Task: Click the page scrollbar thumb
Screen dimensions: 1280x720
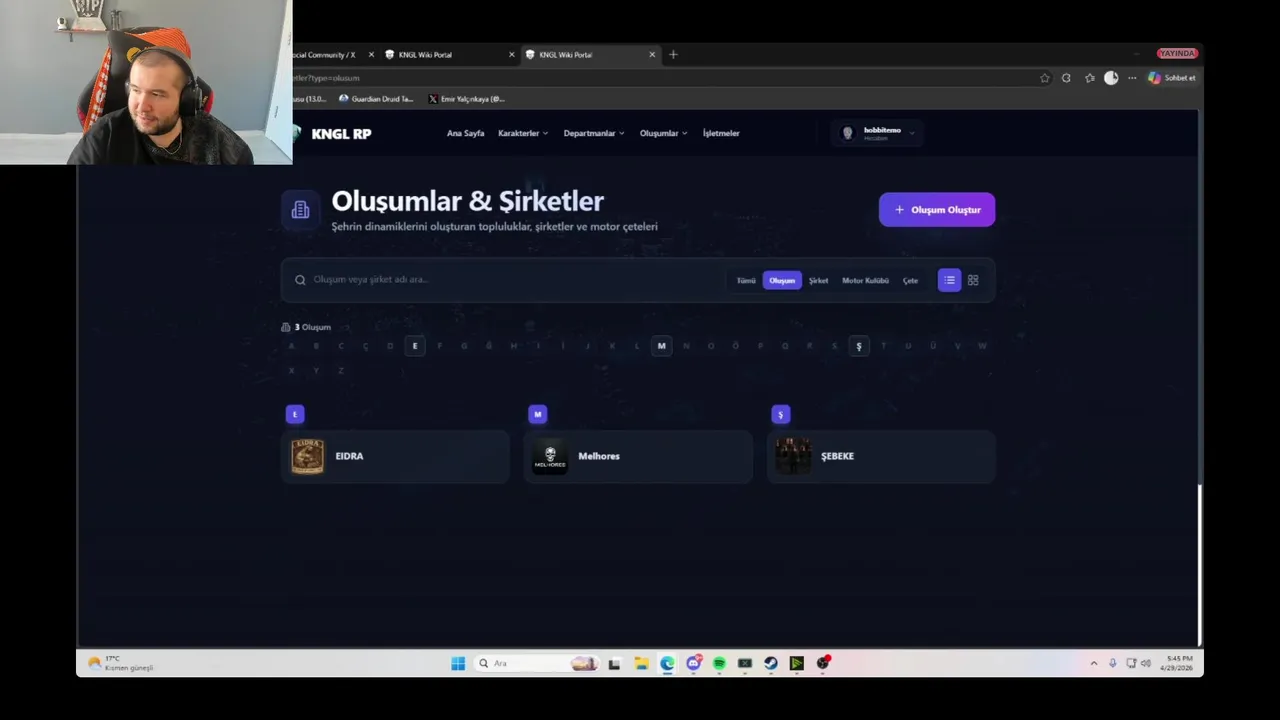Action: tap(1199, 565)
